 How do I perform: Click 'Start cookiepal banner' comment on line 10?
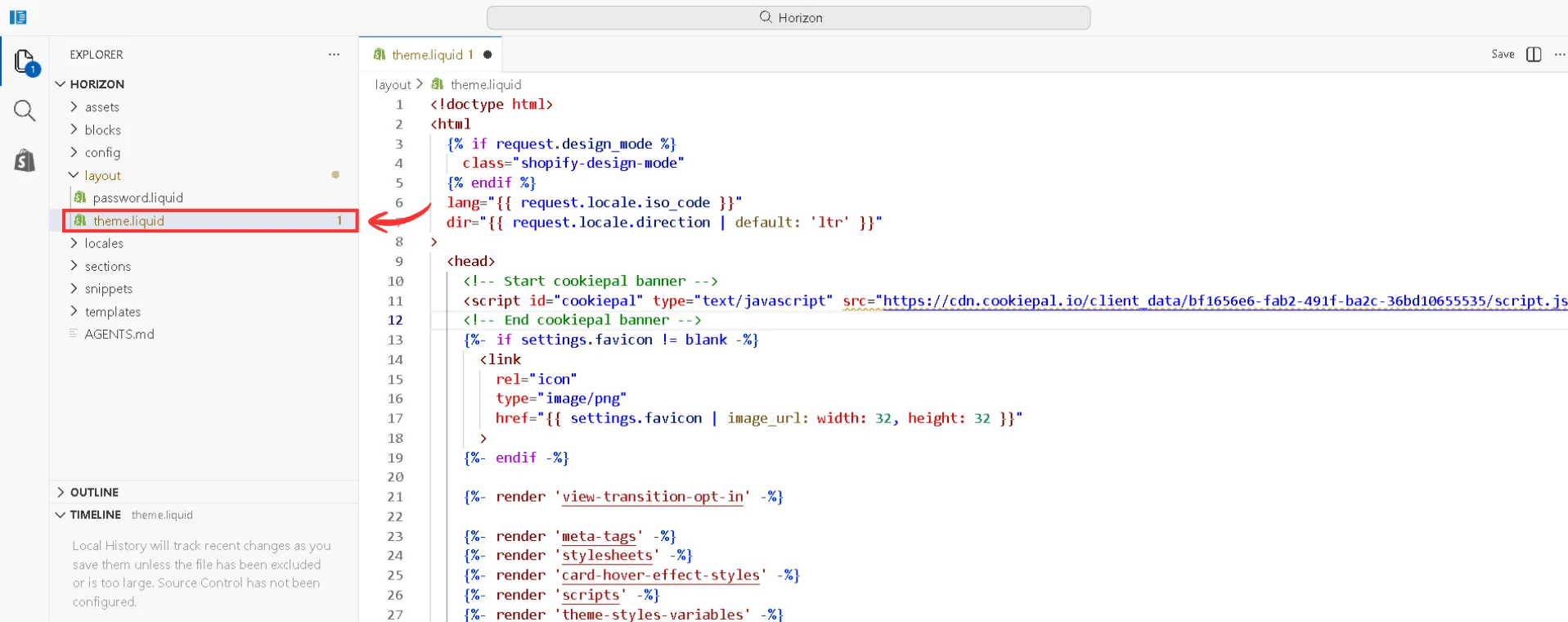(591, 281)
